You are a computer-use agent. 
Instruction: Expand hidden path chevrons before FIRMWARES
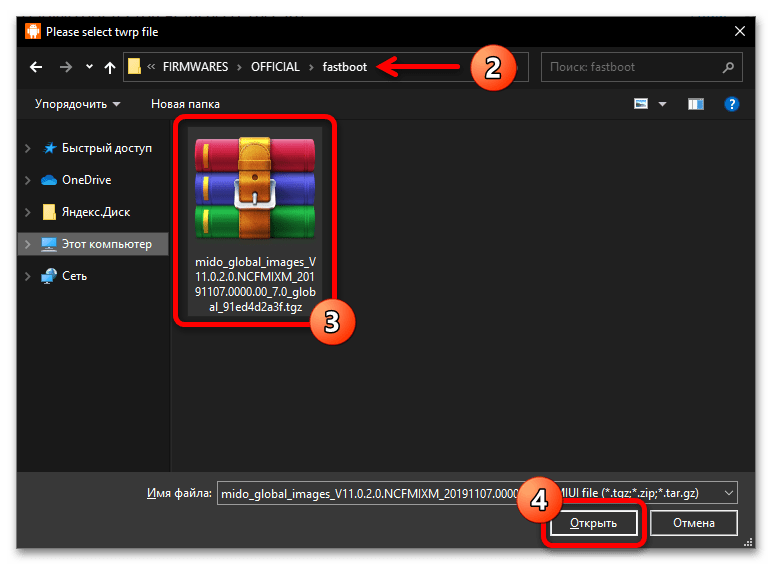tap(151, 66)
